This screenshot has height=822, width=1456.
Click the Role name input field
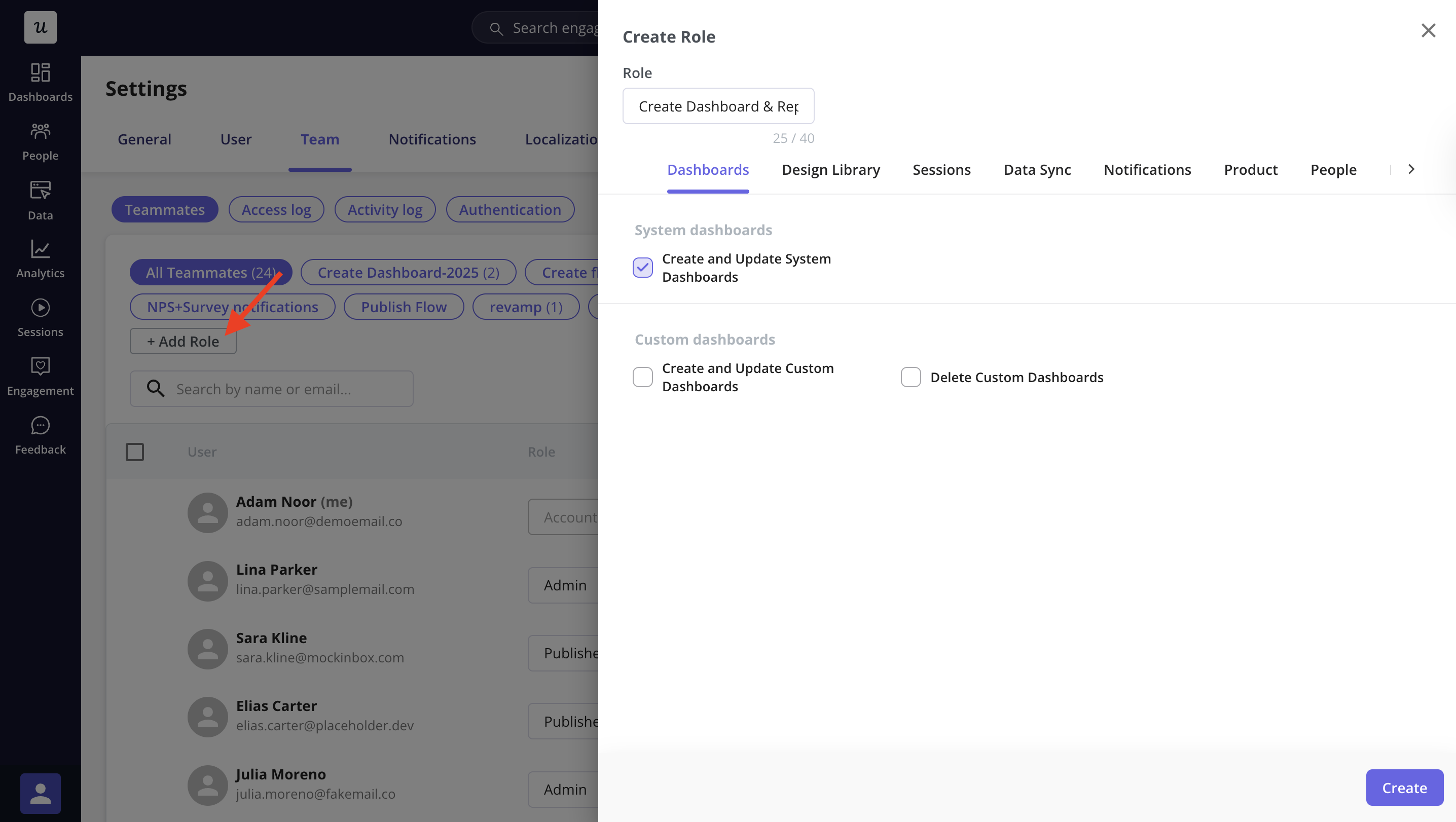(x=718, y=106)
